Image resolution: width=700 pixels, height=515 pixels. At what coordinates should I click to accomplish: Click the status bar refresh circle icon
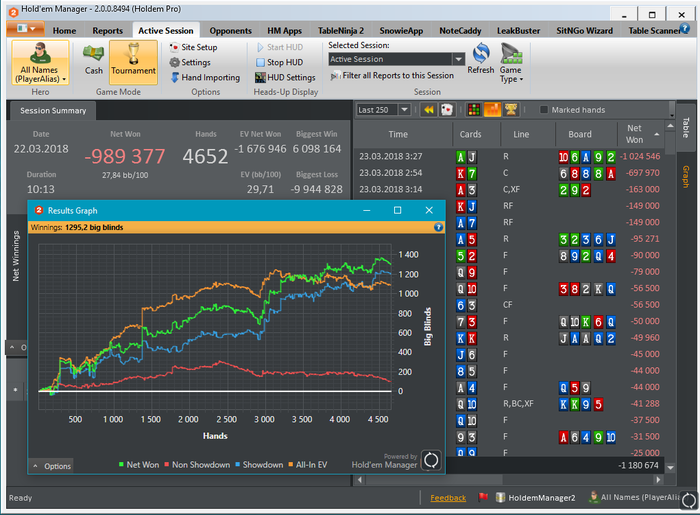tap(689, 500)
